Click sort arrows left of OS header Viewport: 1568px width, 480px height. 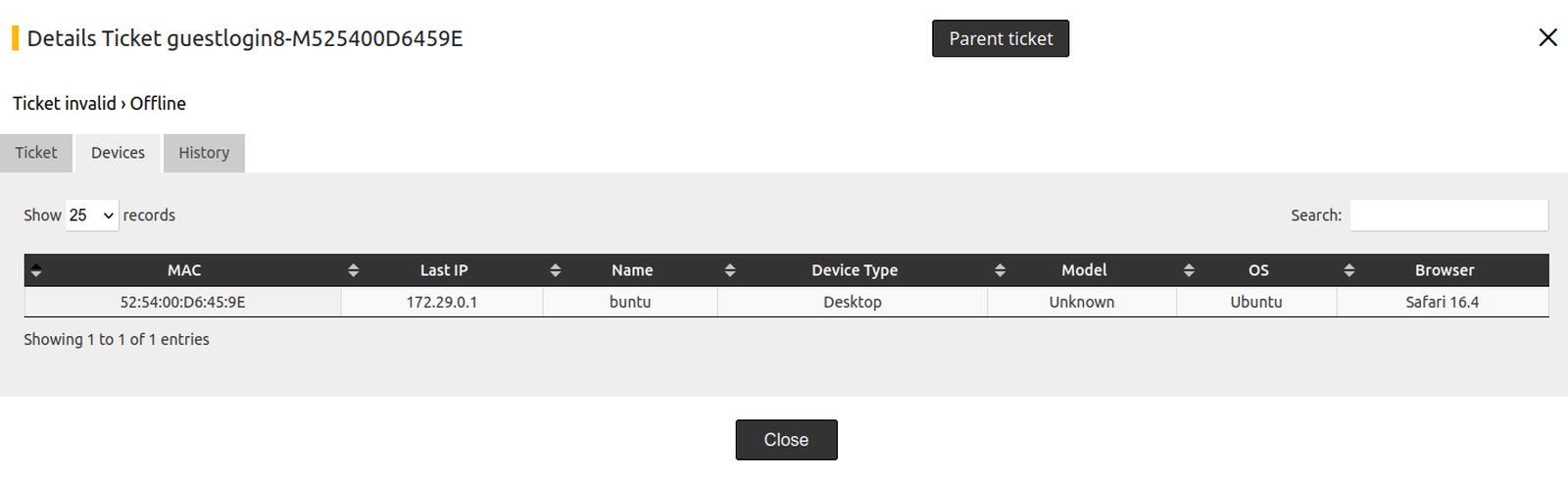click(1189, 270)
